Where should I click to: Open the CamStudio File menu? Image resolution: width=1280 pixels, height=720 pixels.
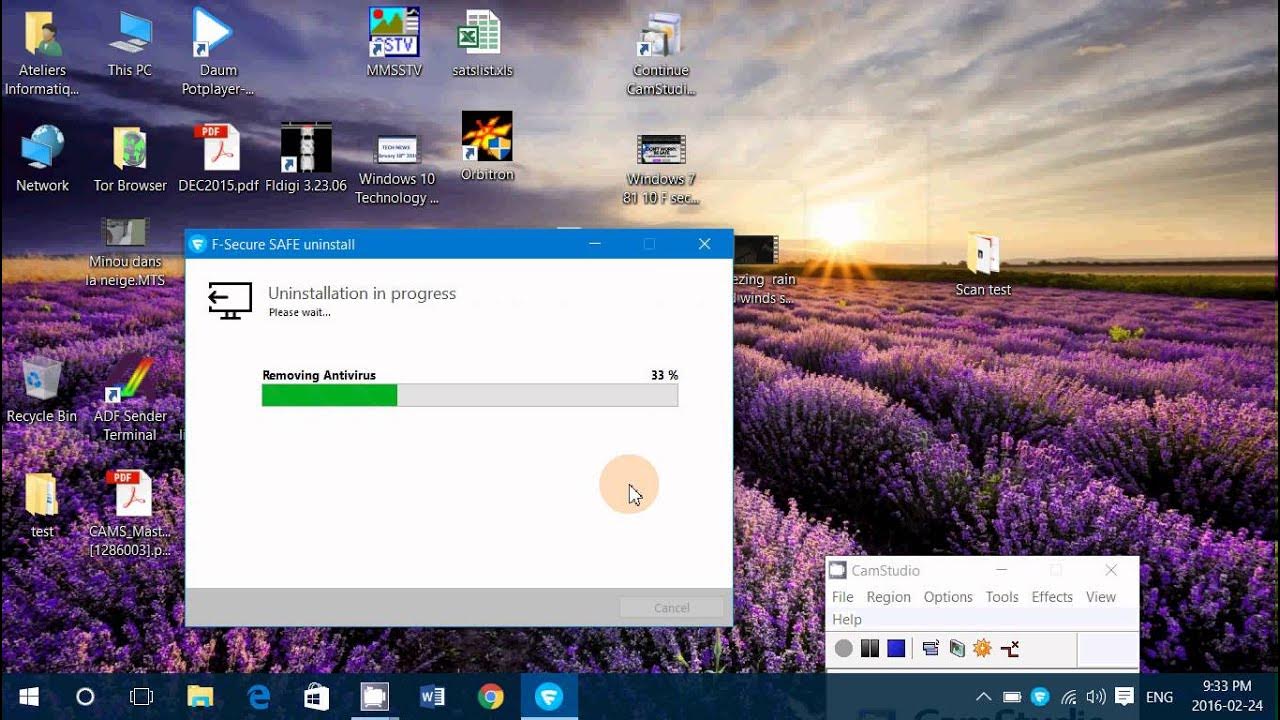click(x=843, y=597)
